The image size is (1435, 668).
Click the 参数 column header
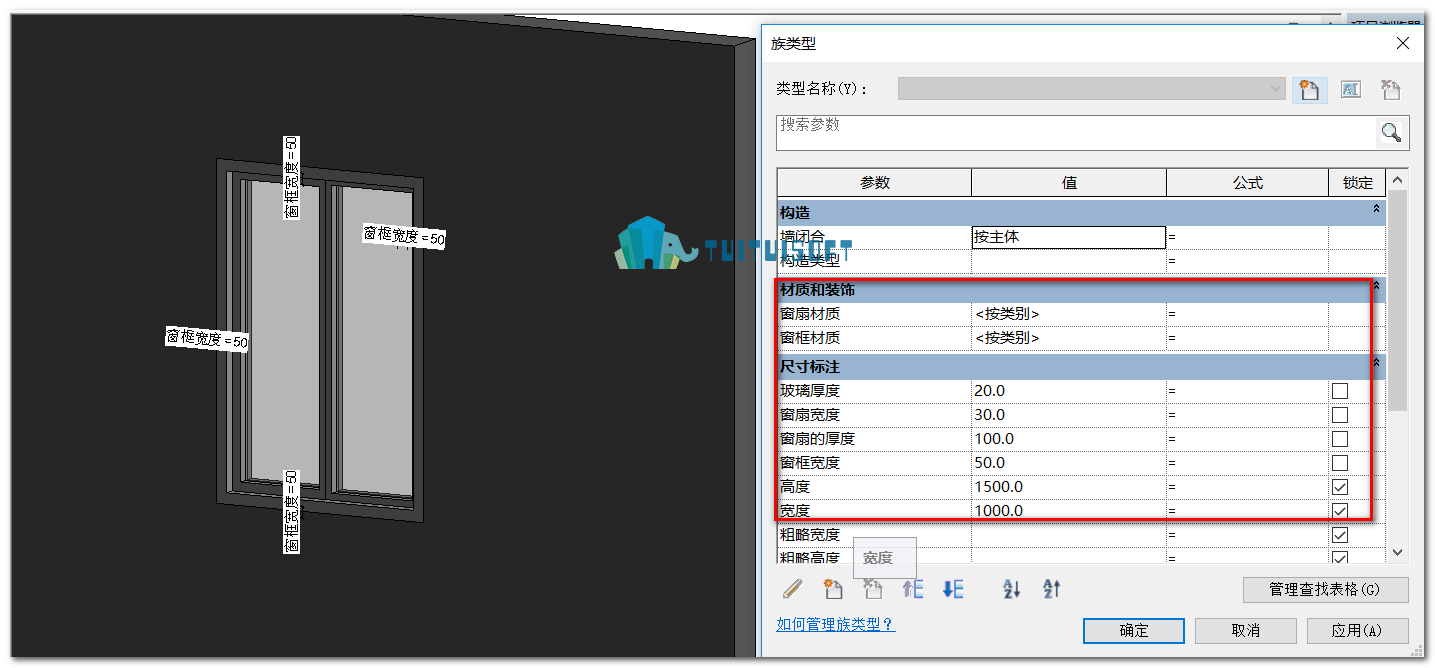pos(874,183)
